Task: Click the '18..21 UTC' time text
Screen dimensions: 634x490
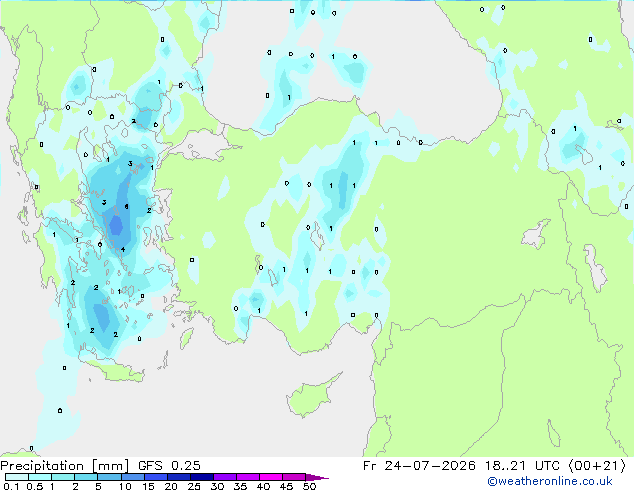Action: pyautogui.click(x=522, y=466)
